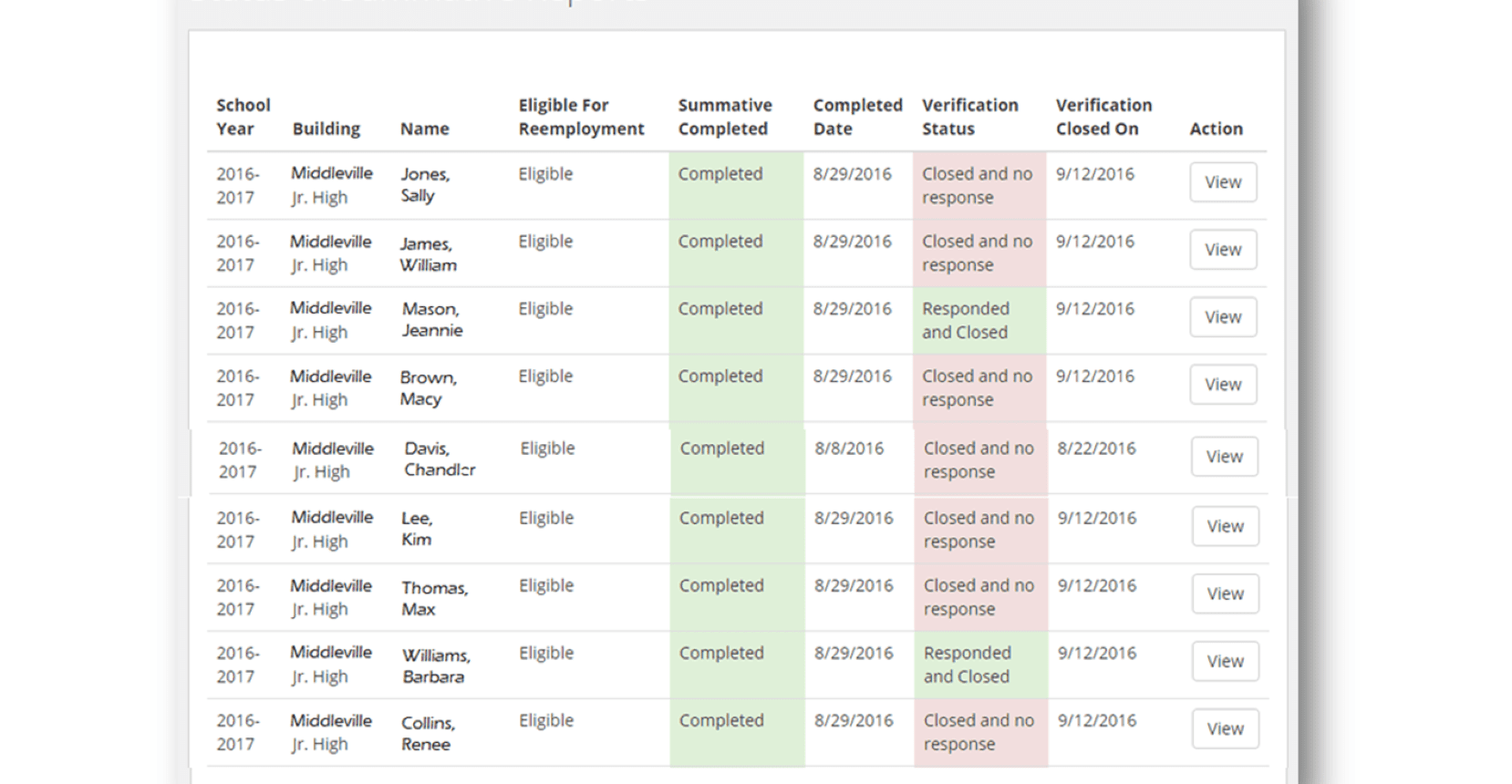Select View for Thomas, Max
Image resolution: width=1512 pixels, height=784 pixels.
[1225, 593]
